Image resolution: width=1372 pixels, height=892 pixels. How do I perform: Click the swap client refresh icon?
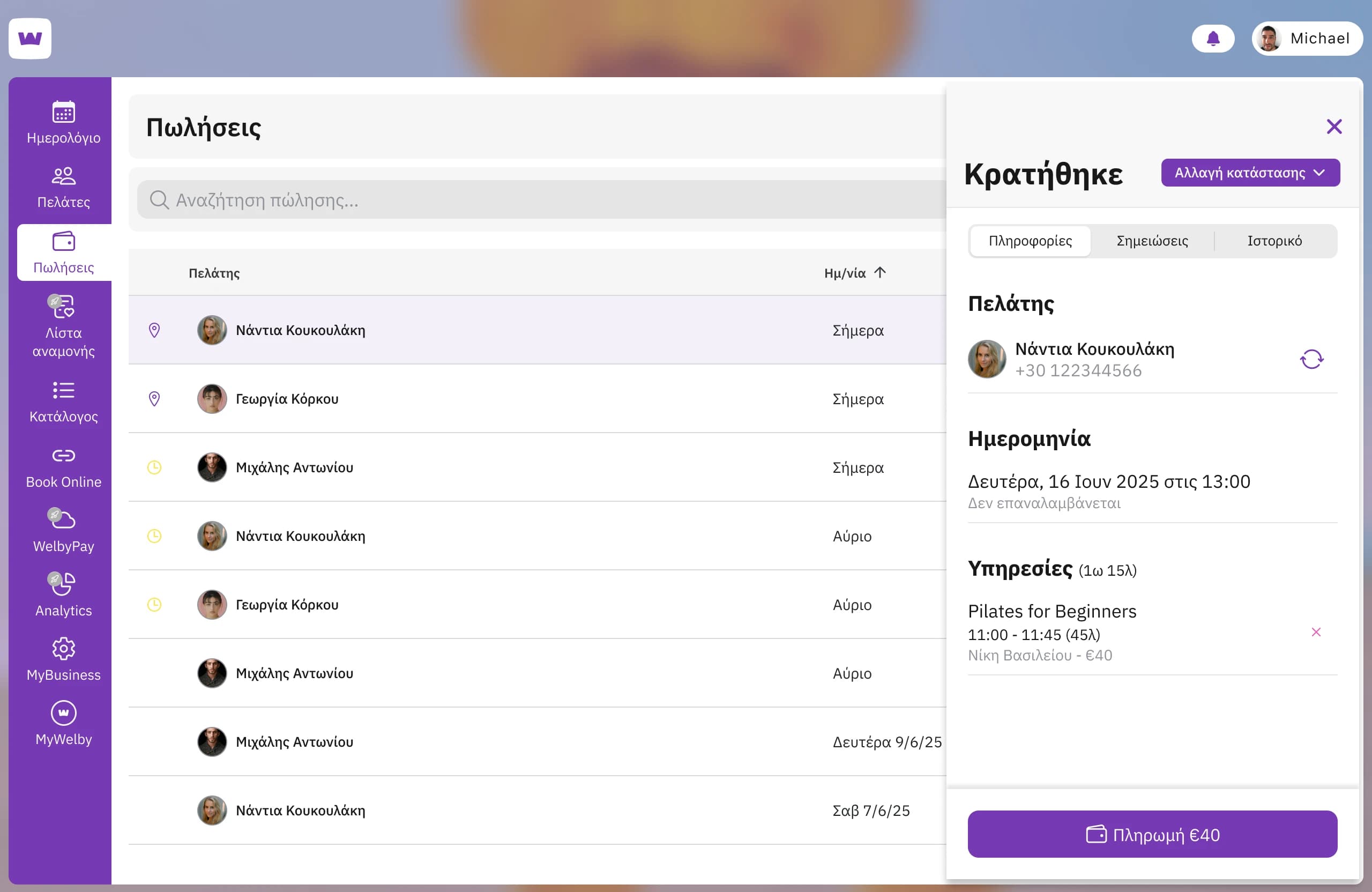[1311, 359]
